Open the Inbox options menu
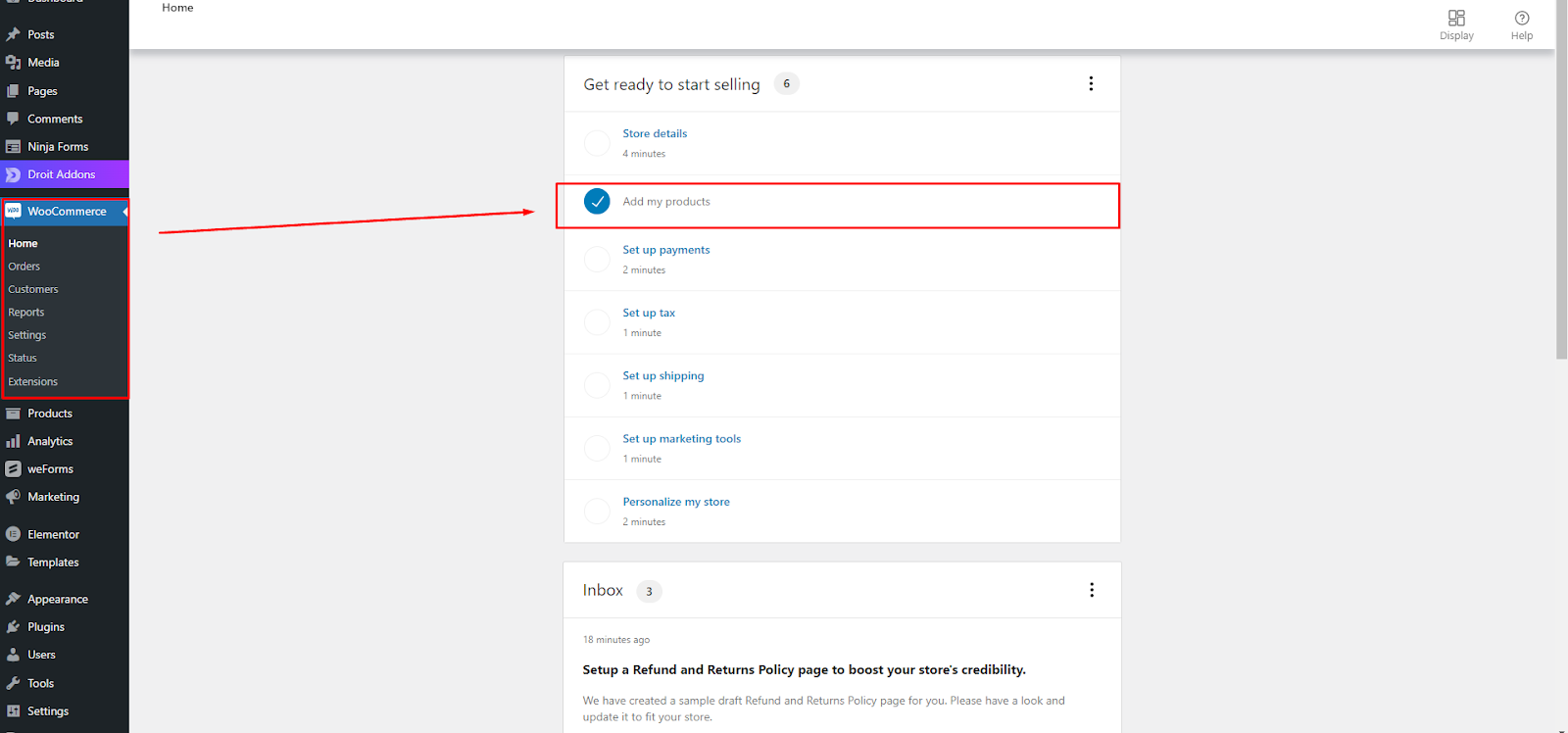This screenshot has height=733, width=1568. tap(1092, 590)
